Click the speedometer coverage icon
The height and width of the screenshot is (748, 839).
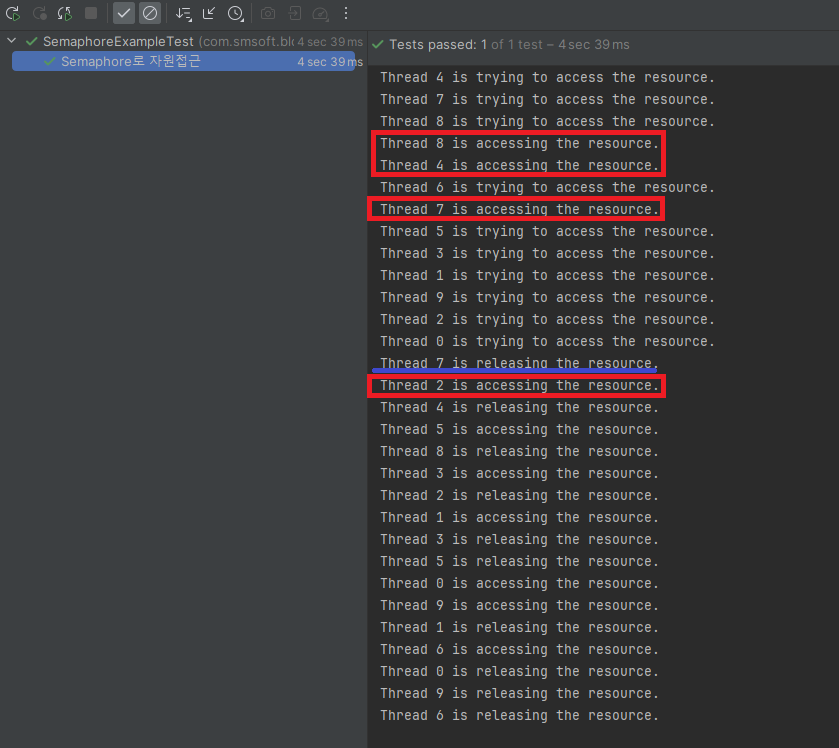321,13
